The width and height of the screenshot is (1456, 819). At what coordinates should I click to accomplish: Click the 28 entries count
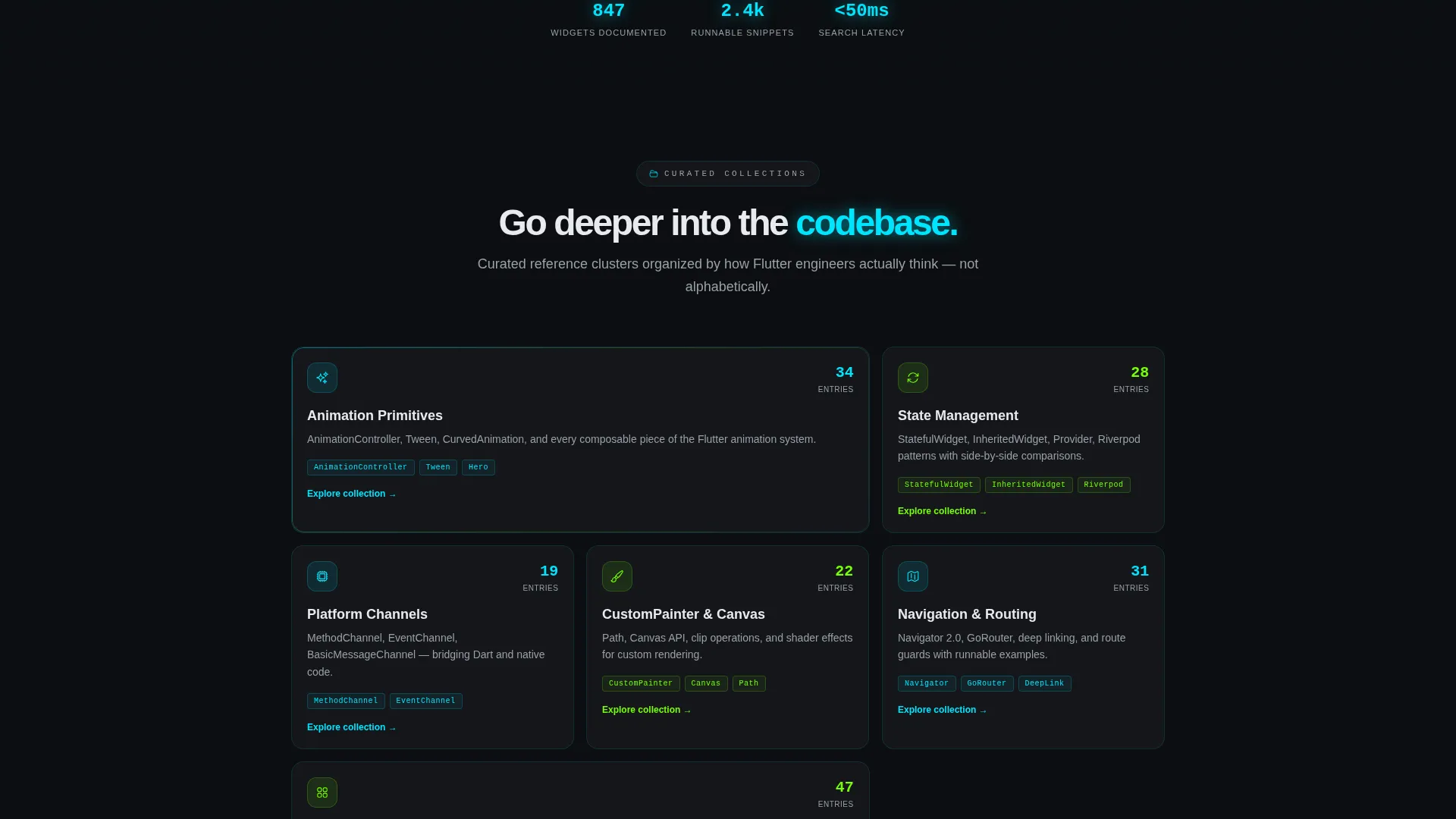coord(1131,379)
